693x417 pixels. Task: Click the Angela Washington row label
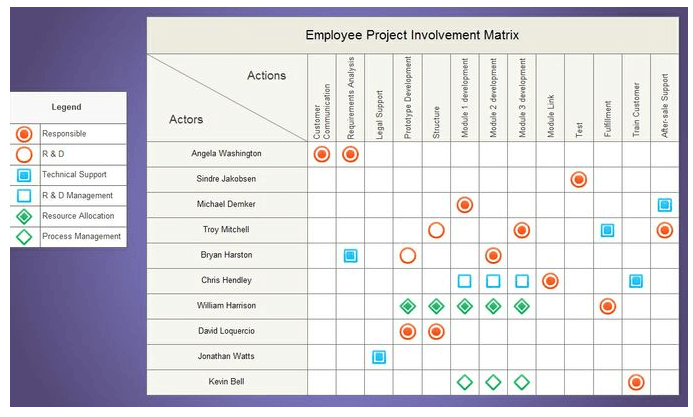pyautogui.click(x=226, y=154)
